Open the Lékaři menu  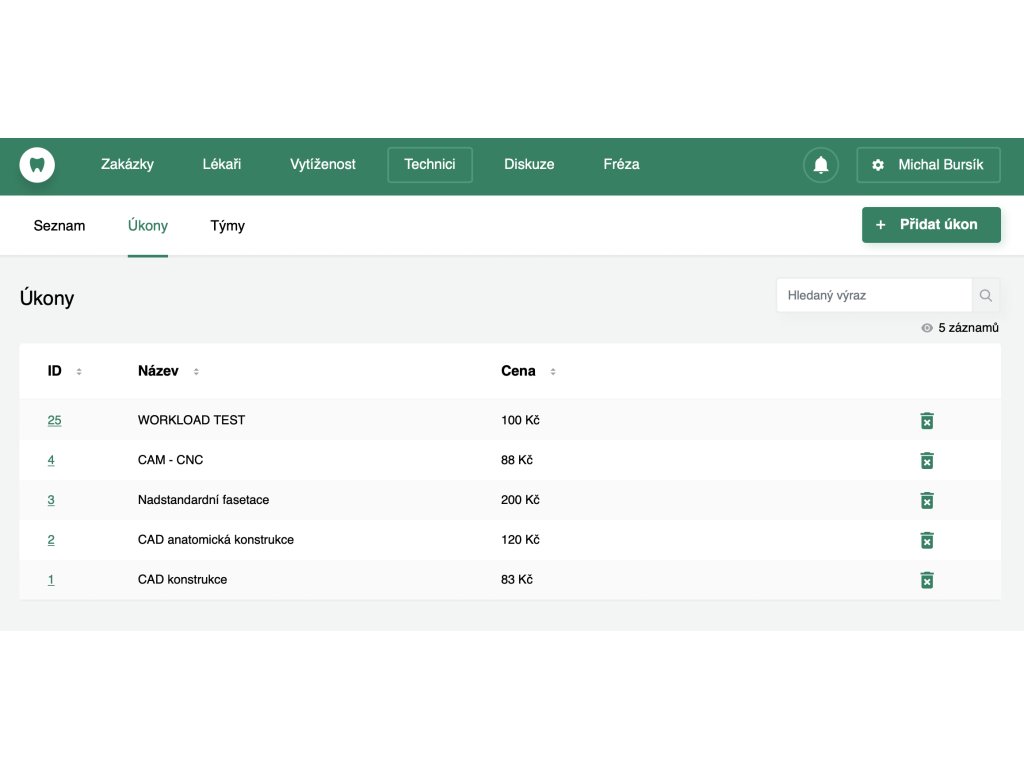pos(221,165)
